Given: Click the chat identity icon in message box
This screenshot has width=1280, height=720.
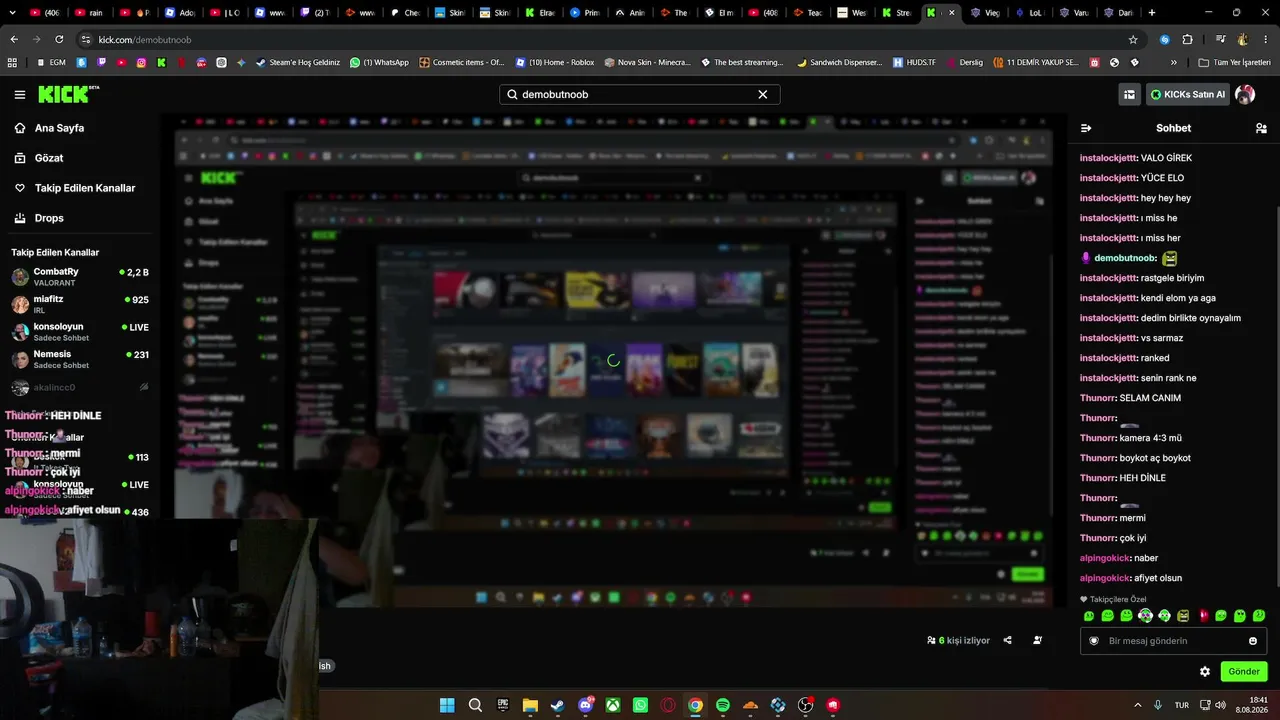Looking at the screenshot, I should pos(1094,641).
